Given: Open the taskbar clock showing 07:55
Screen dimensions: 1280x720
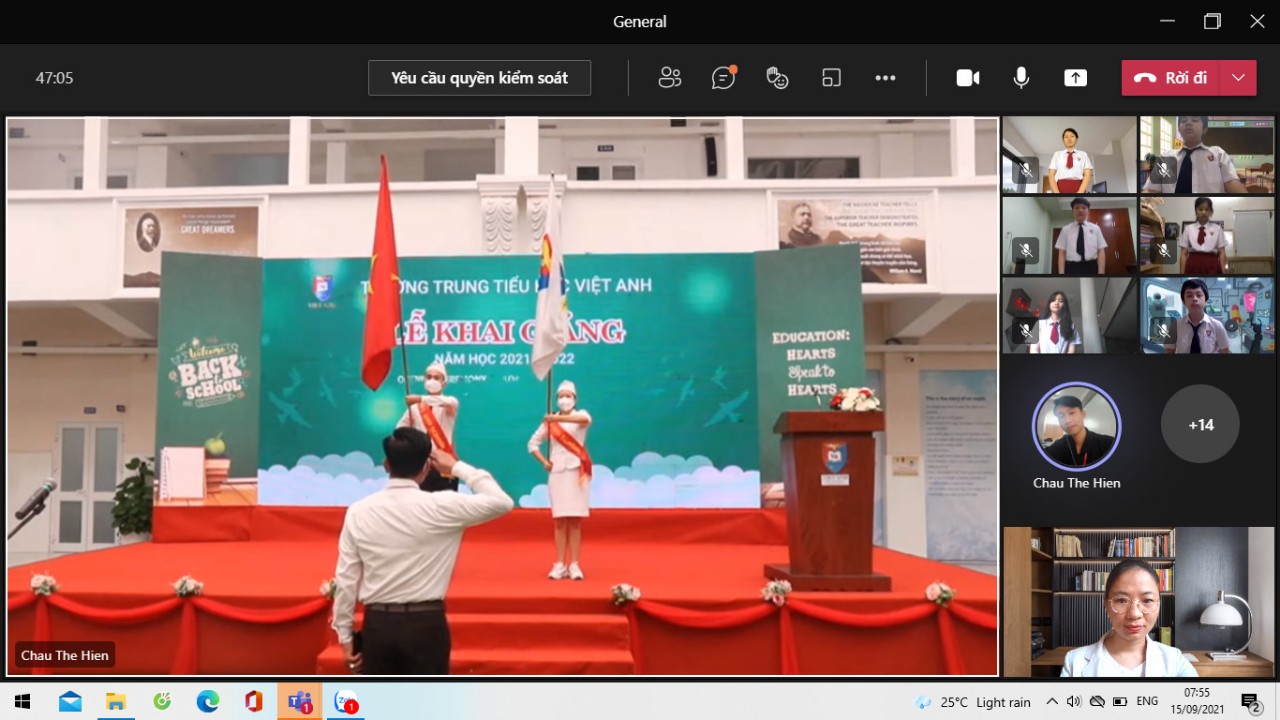Looking at the screenshot, I should pos(1197,702).
